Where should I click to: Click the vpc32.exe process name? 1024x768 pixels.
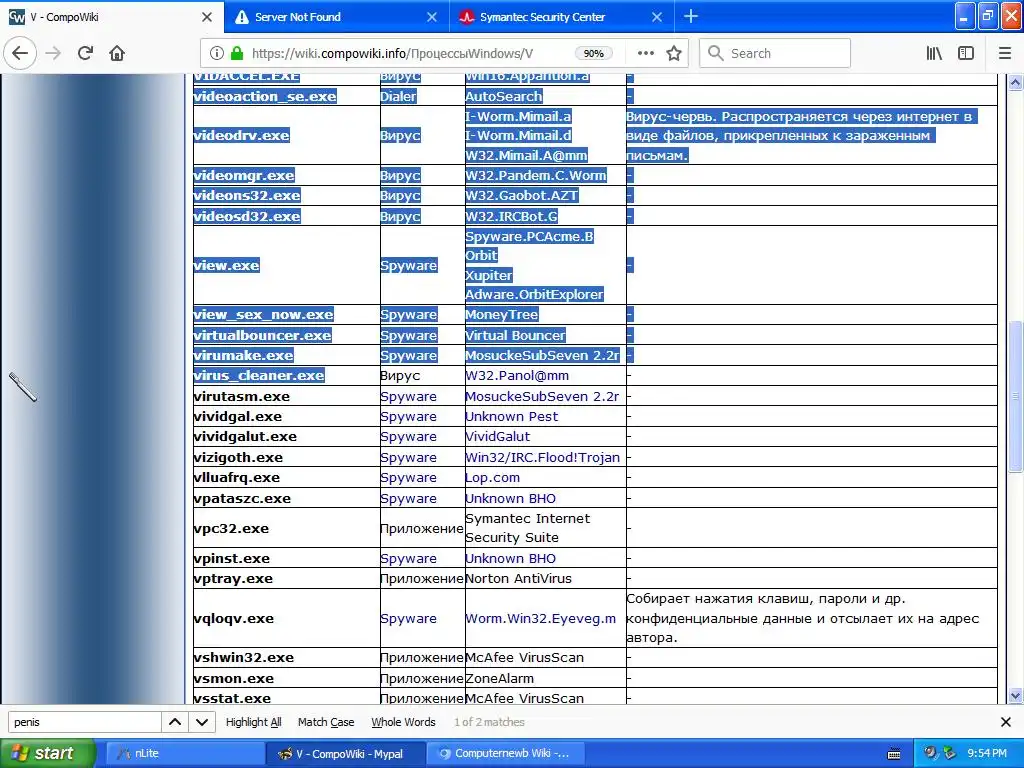(231, 528)
